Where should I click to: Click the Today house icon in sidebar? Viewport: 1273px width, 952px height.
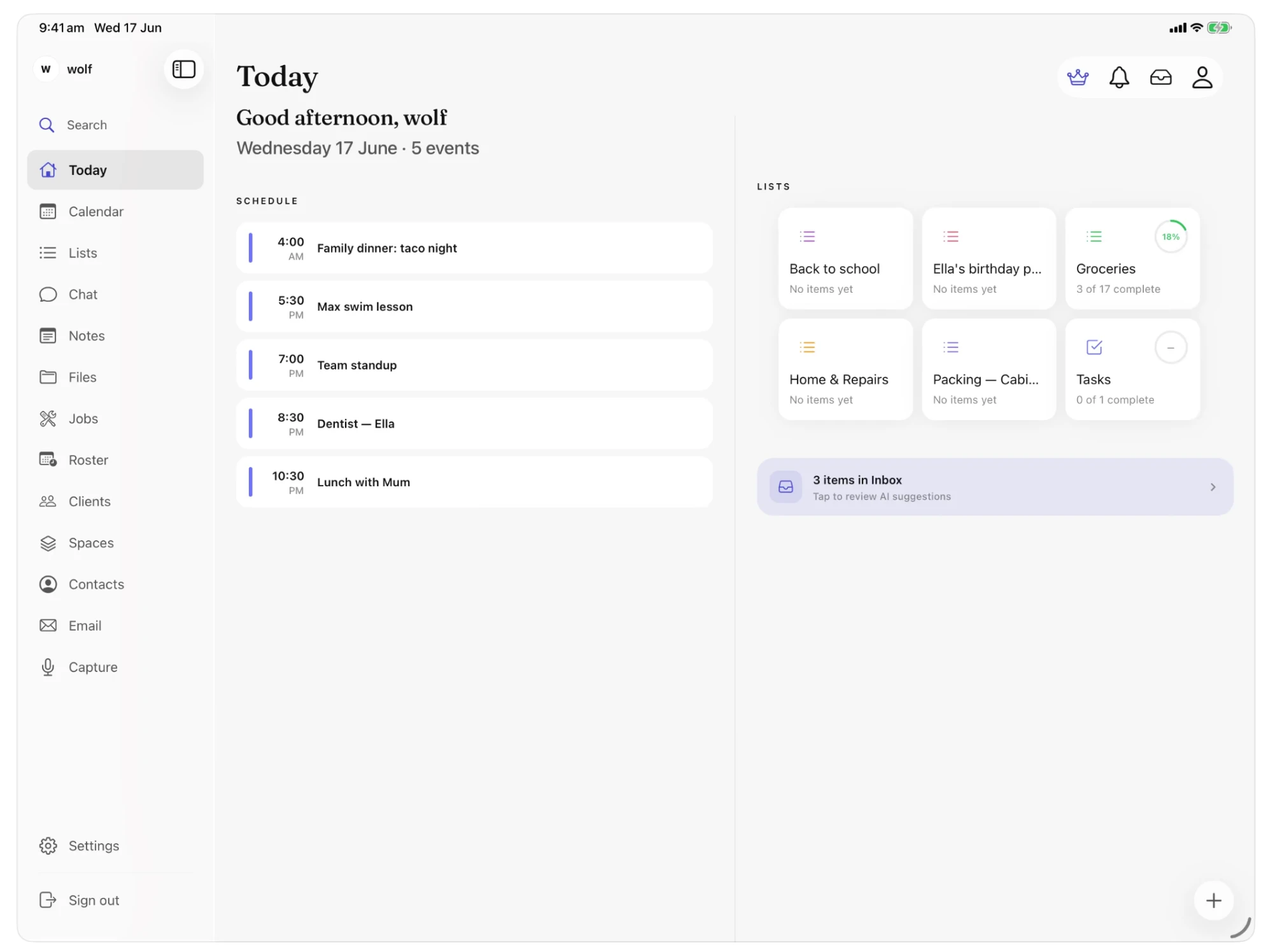point(48,170)
